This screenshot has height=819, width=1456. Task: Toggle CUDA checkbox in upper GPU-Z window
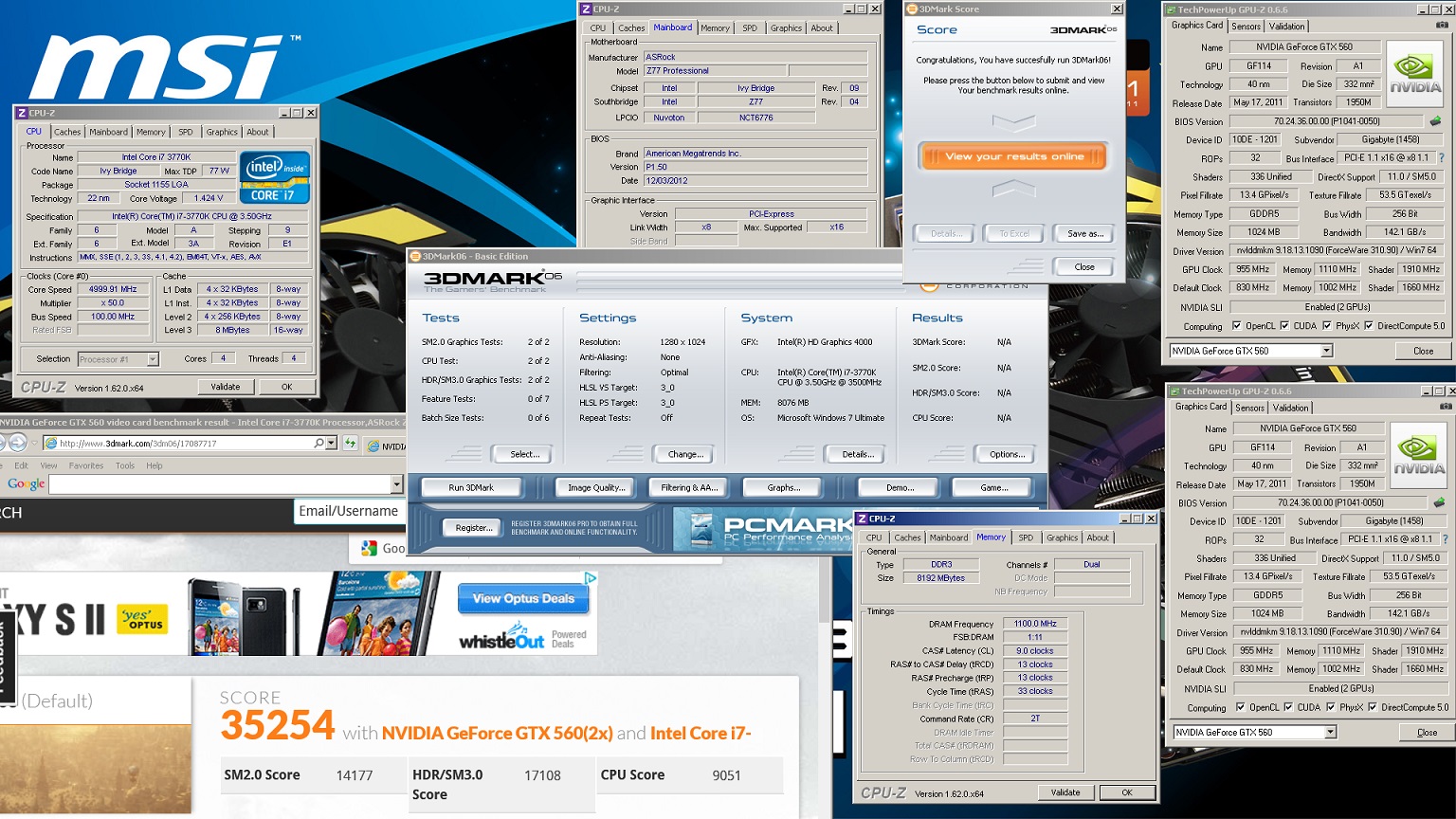coord(1284,326)
